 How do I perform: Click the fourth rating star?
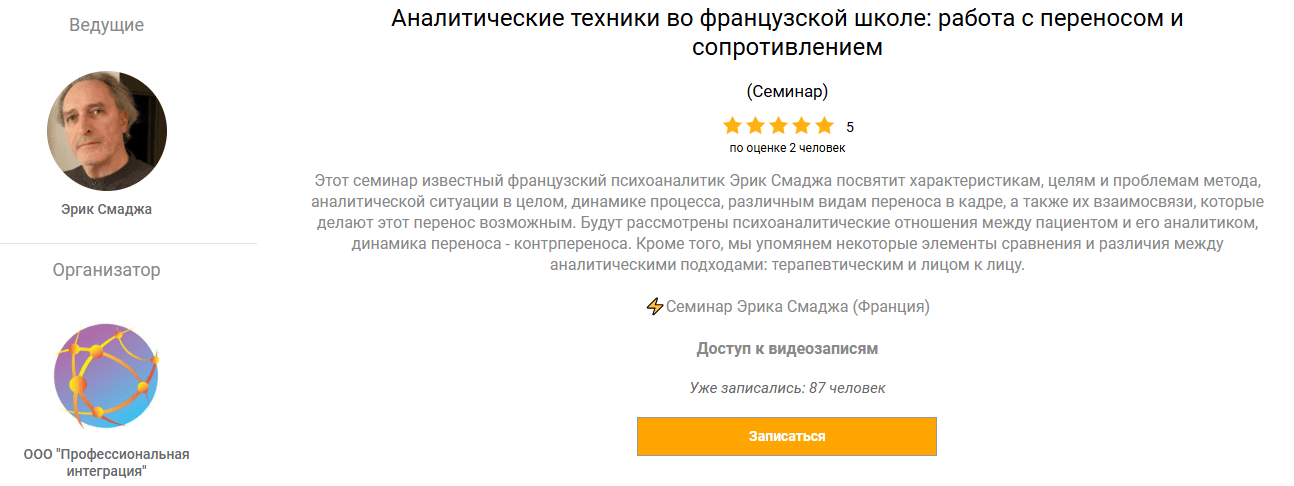[x=801, y=126]
